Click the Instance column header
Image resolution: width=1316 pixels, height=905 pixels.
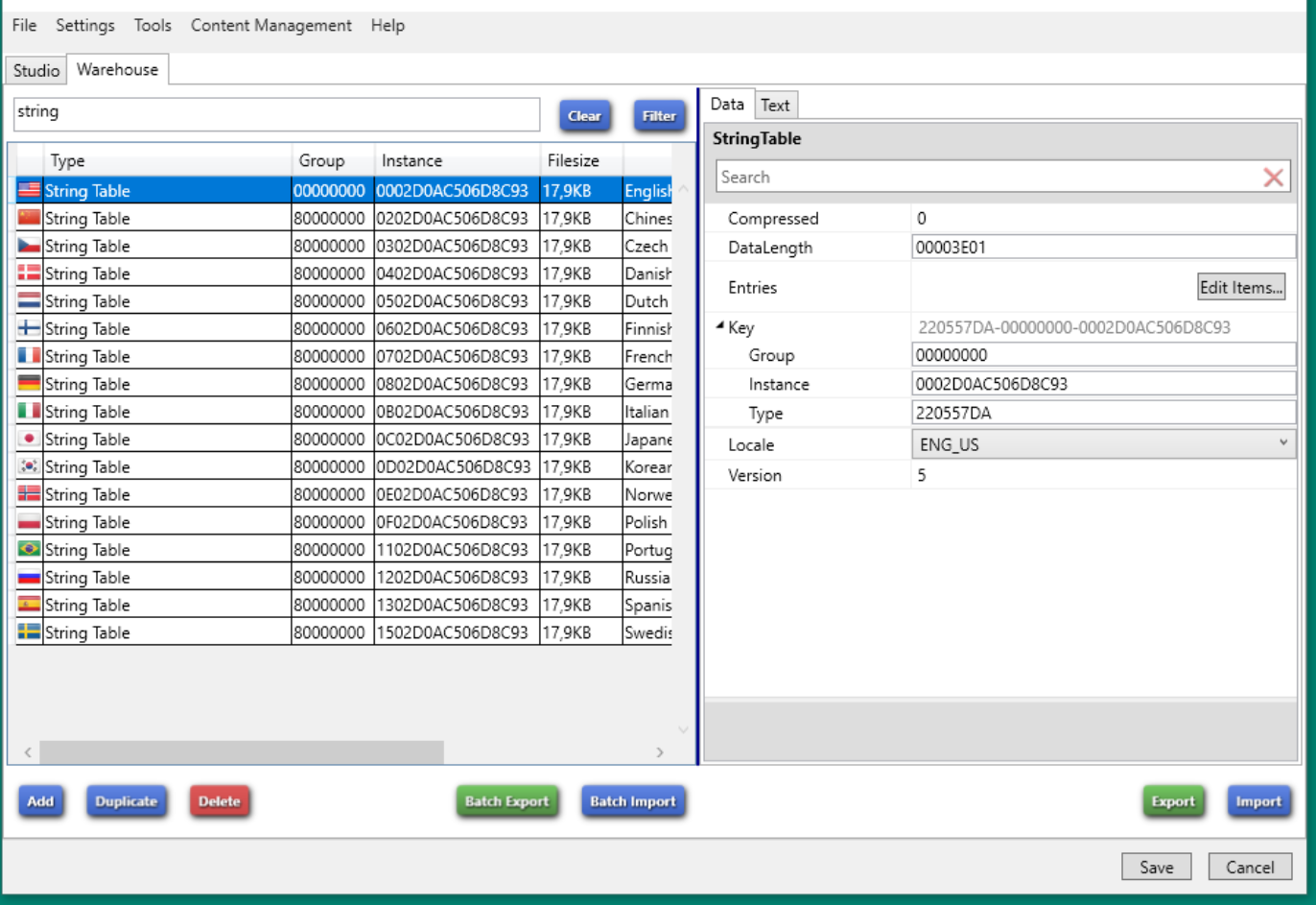[x=457, y=160]
